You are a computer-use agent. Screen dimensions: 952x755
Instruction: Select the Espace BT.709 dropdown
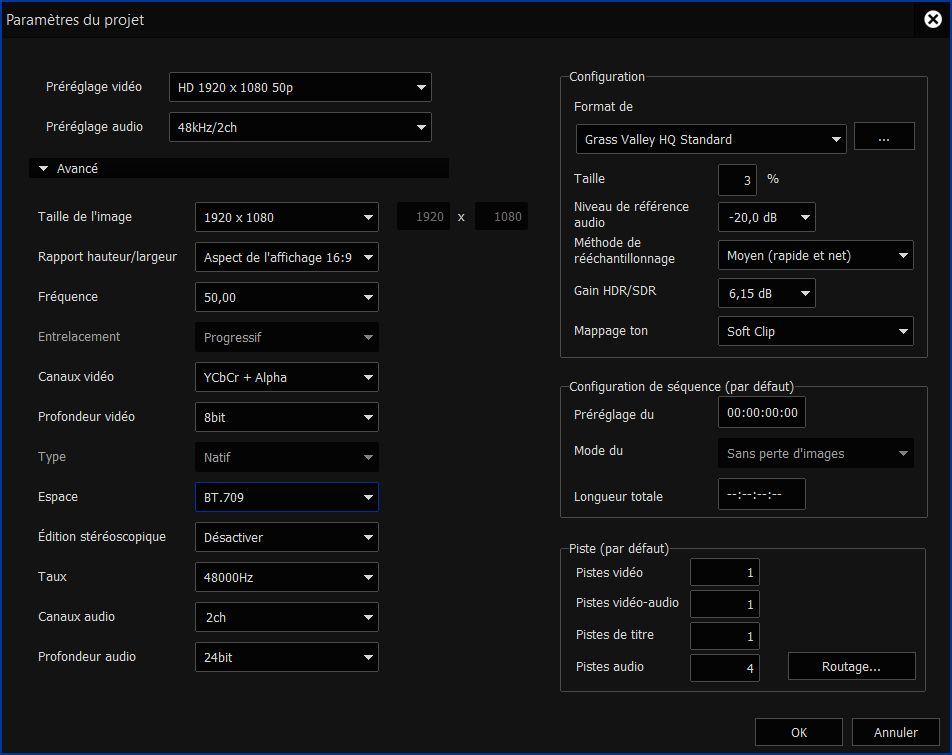(x=286, y=497)
